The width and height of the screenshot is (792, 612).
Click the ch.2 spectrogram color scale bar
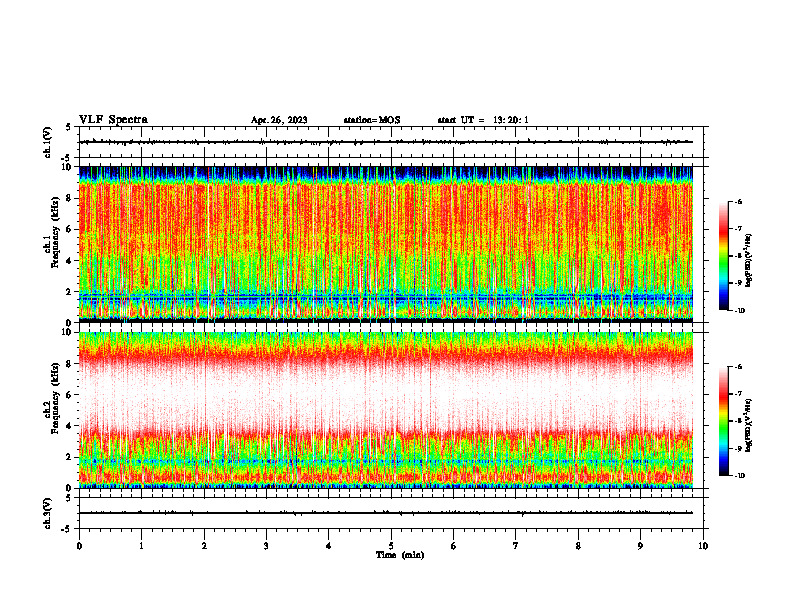[724, 421]
